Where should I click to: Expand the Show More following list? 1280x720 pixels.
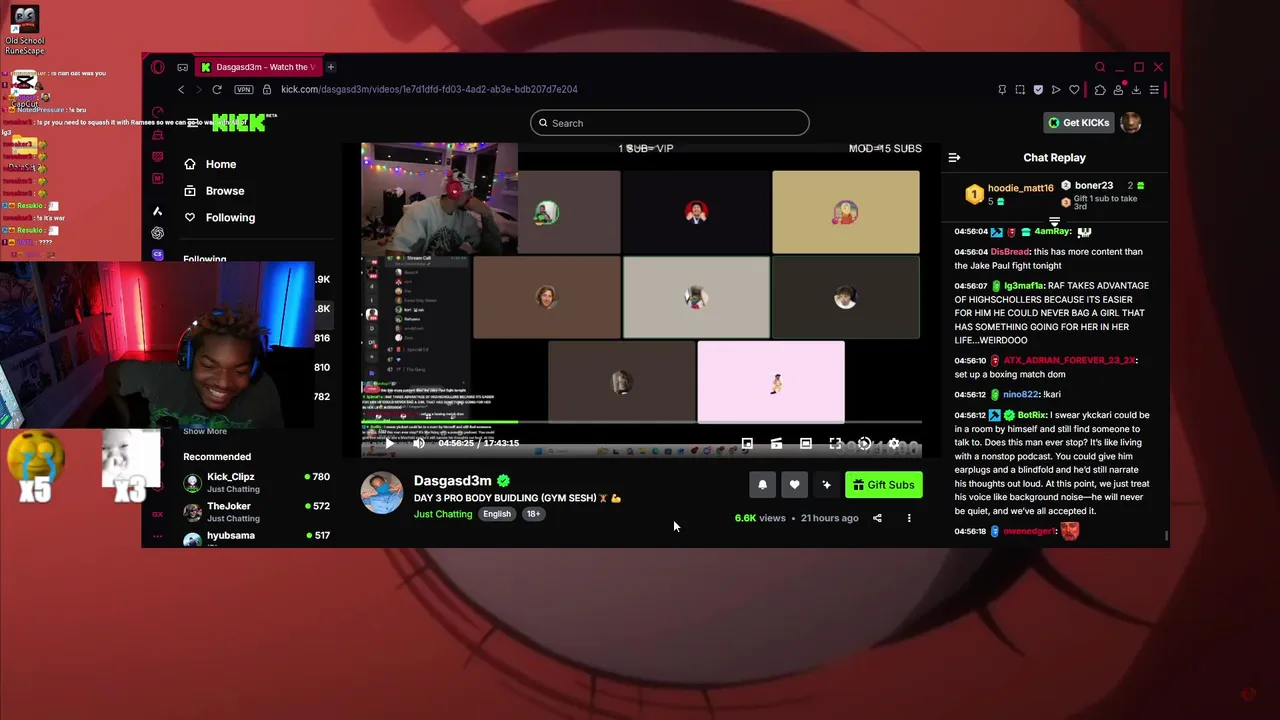click(205, 431)
